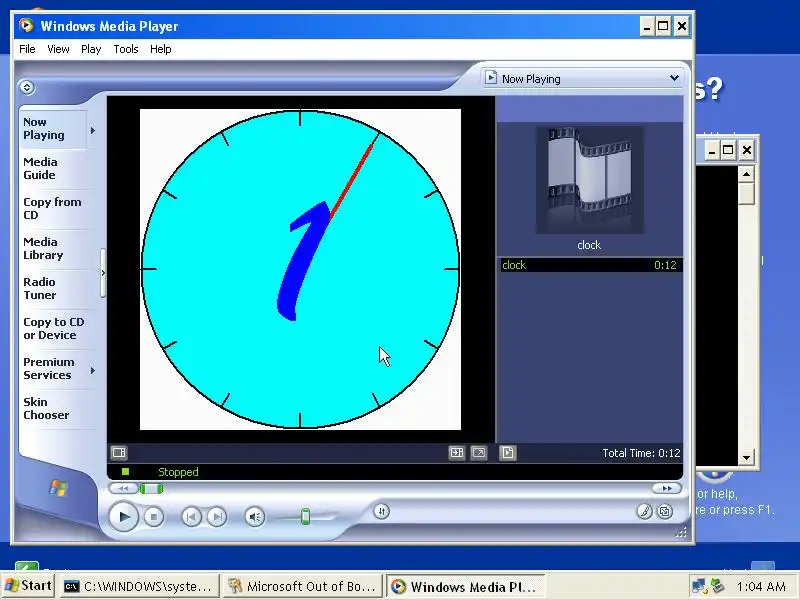800x600 pixels.
Task: Click Windows Media Player taskbar button
Action: (x=465, y=586)
